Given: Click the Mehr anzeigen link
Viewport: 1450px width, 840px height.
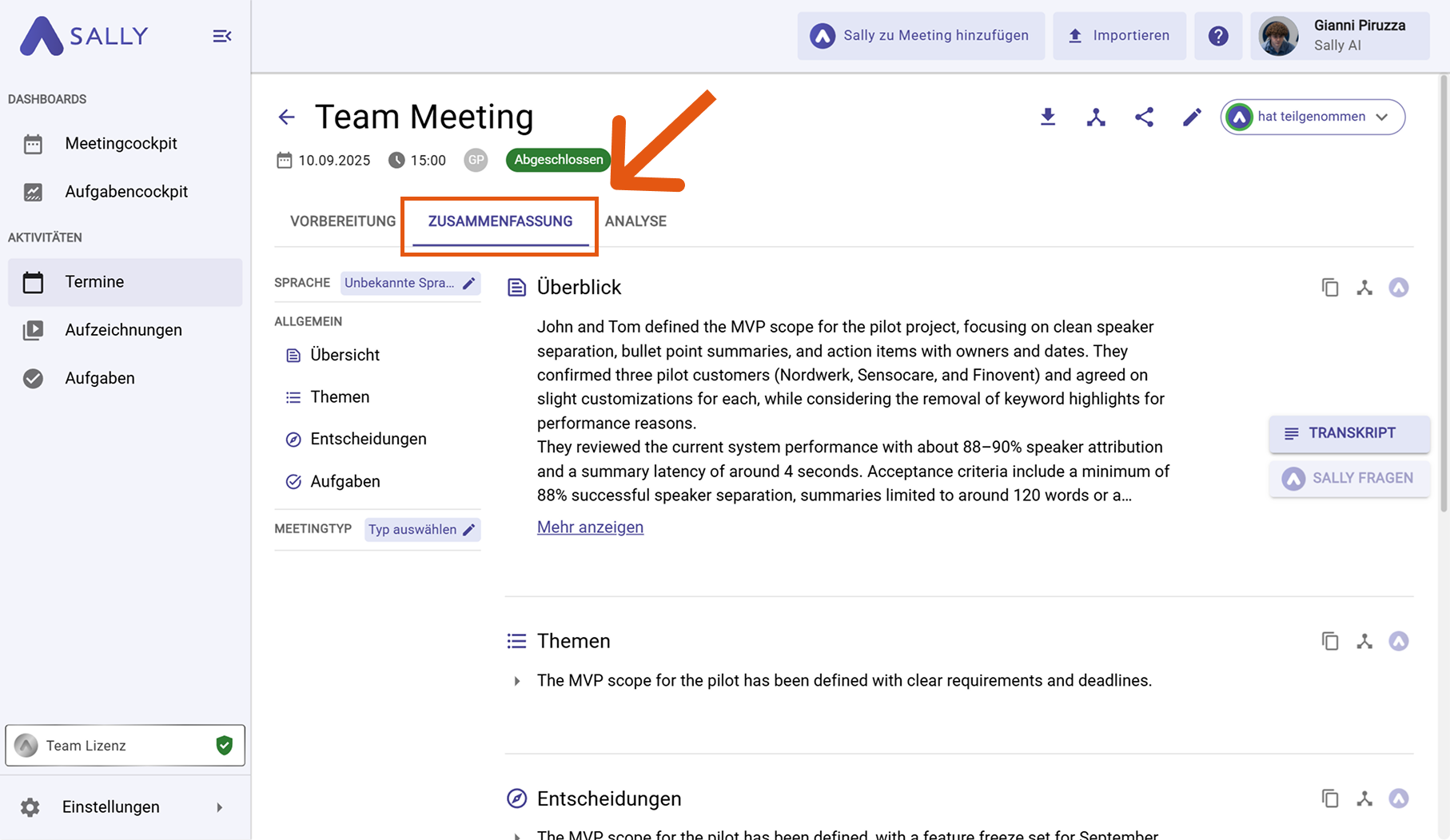Looking at the screenshot, I should 590,527.
